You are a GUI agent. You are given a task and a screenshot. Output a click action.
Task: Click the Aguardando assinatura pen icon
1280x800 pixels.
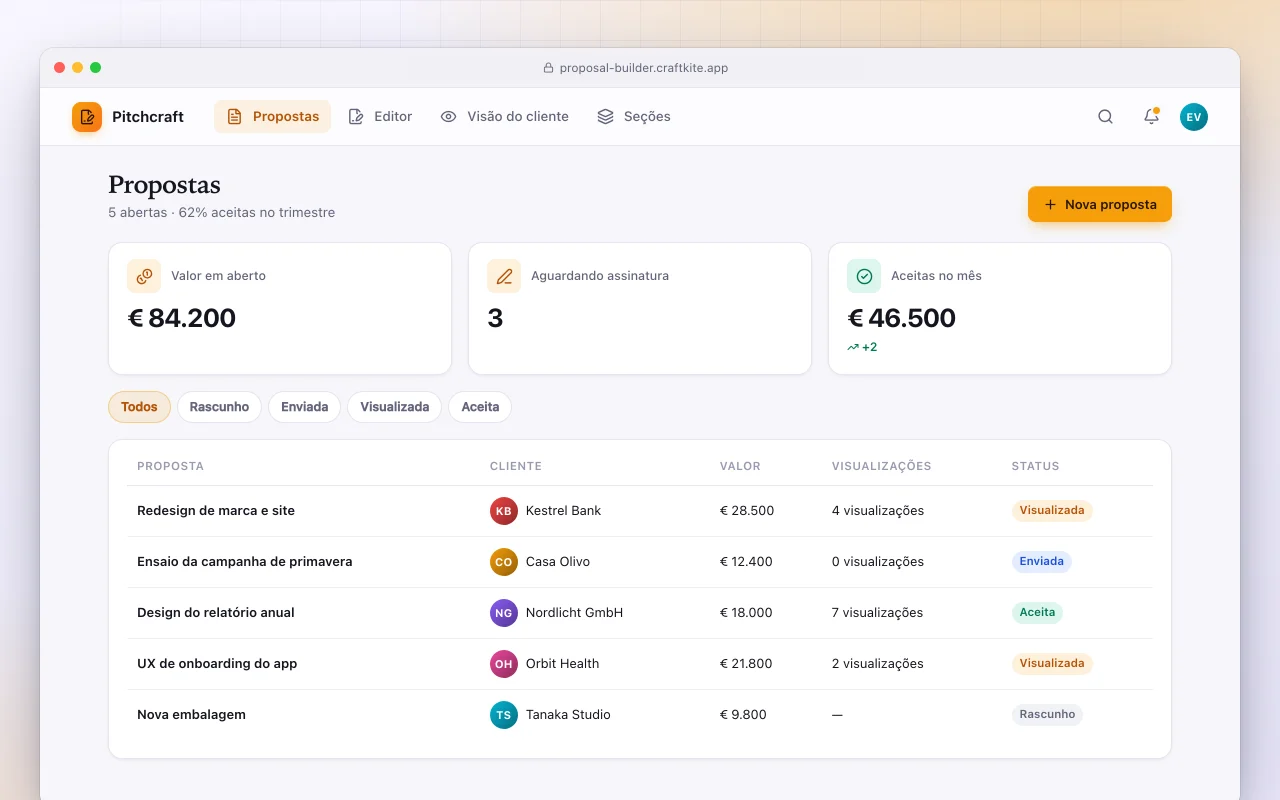tap(504, 276)
